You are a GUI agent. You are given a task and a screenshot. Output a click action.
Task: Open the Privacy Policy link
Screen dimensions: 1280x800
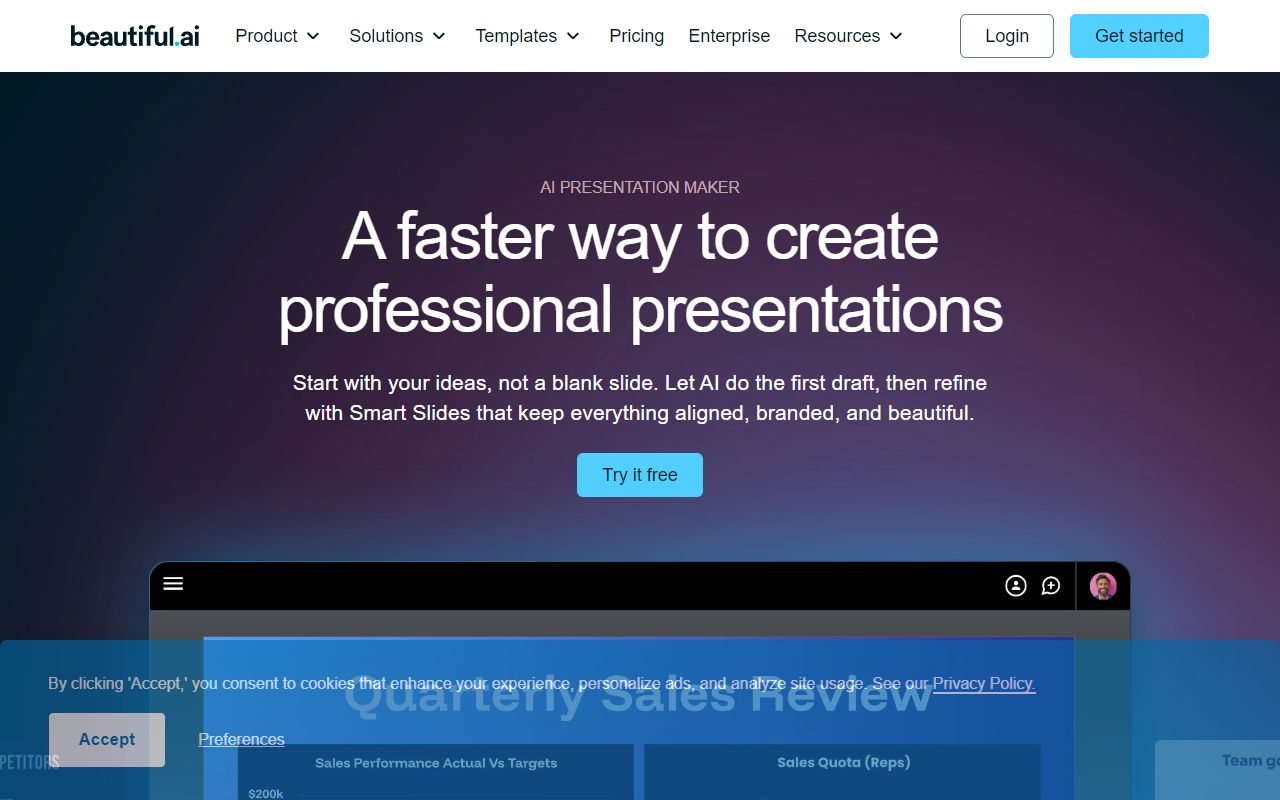tap(983, 683)
